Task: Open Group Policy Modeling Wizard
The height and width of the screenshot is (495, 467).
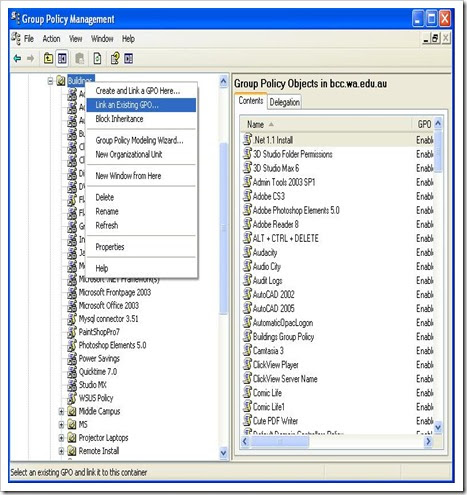Action: click(141, 140)
